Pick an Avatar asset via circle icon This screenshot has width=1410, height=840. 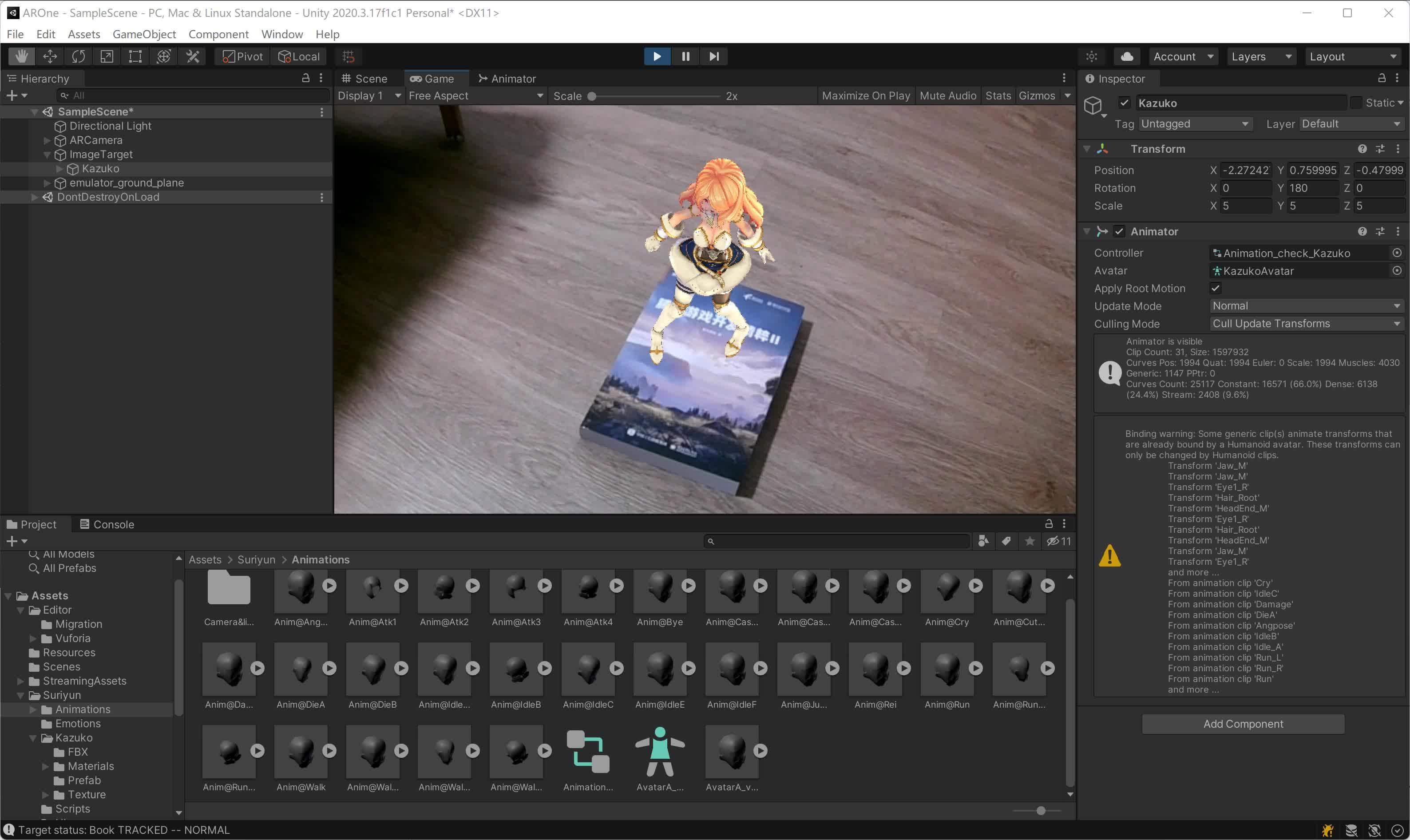pyautogui.click(x=1396, y=270)
